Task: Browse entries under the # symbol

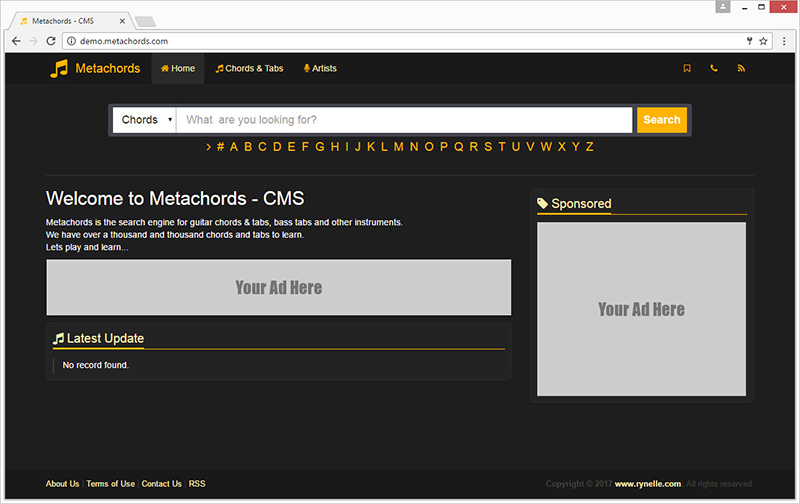Action: pos(220,147)
